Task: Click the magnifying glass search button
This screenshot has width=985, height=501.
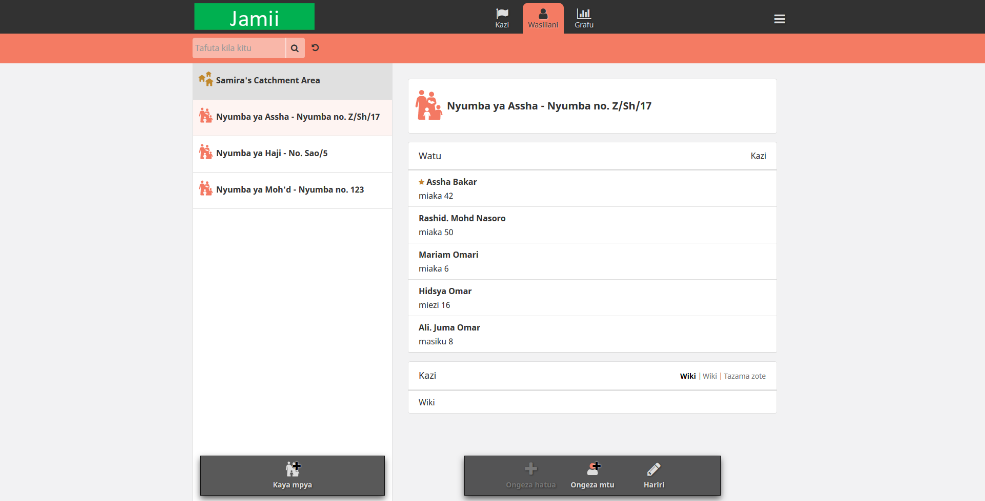Action: point(295,48)
